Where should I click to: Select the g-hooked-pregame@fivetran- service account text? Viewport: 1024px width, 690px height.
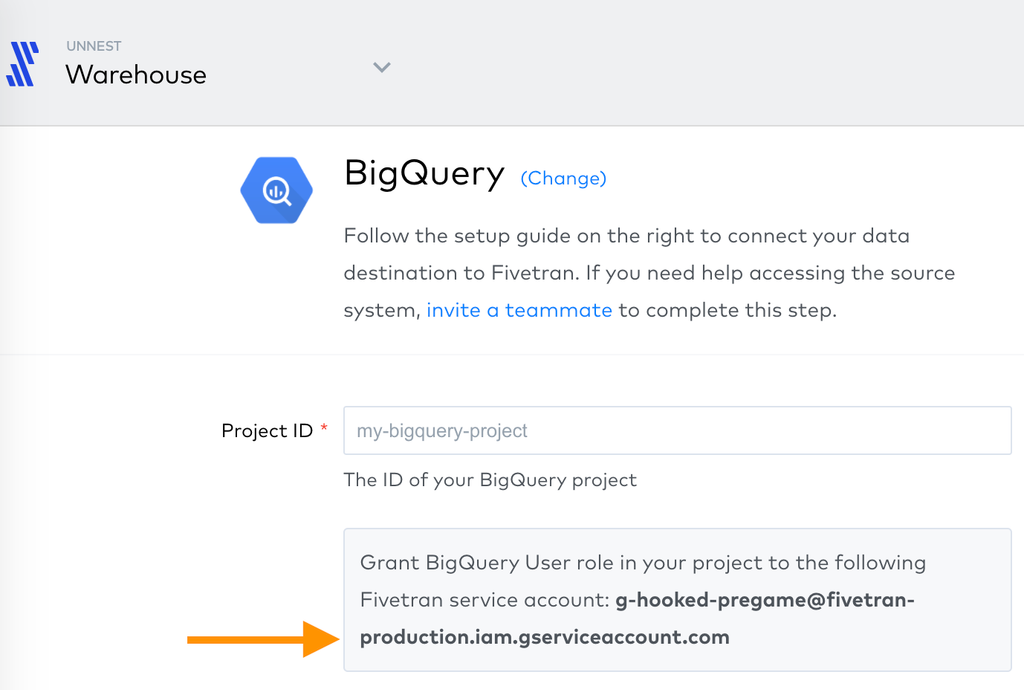[x=765, y=600]
